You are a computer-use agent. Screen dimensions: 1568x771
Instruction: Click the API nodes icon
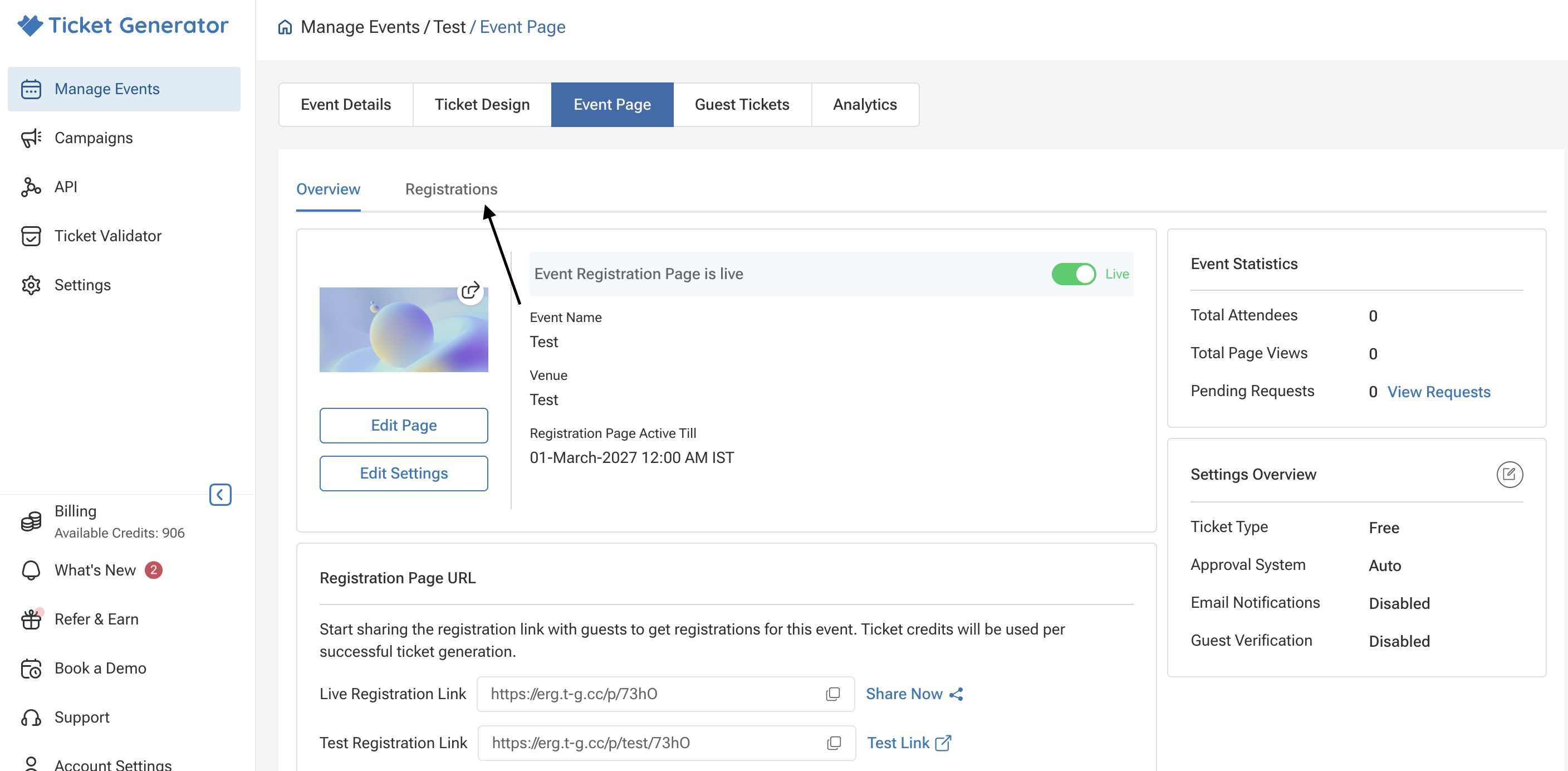[31, 187]
